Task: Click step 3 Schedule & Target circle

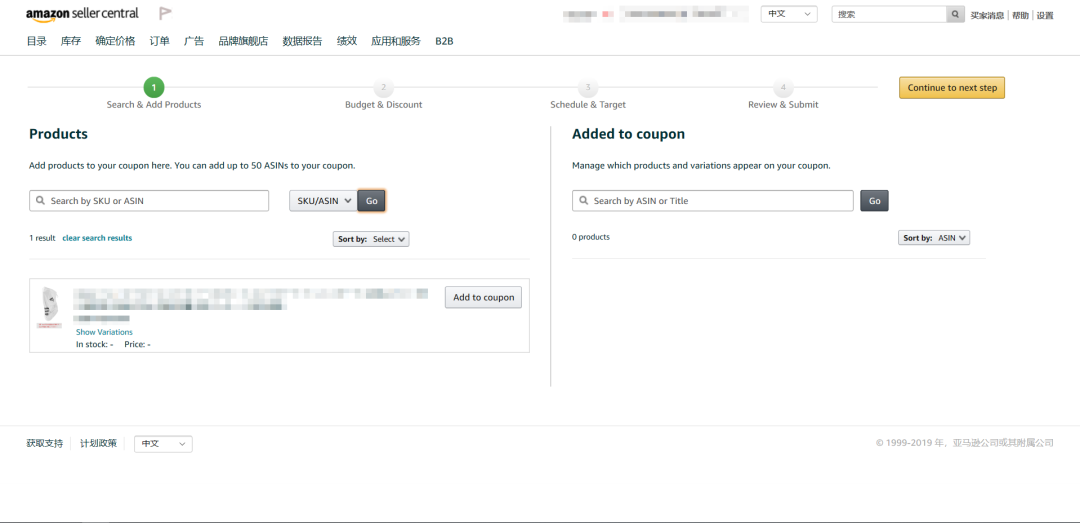Action: click(x=588, y=88)
